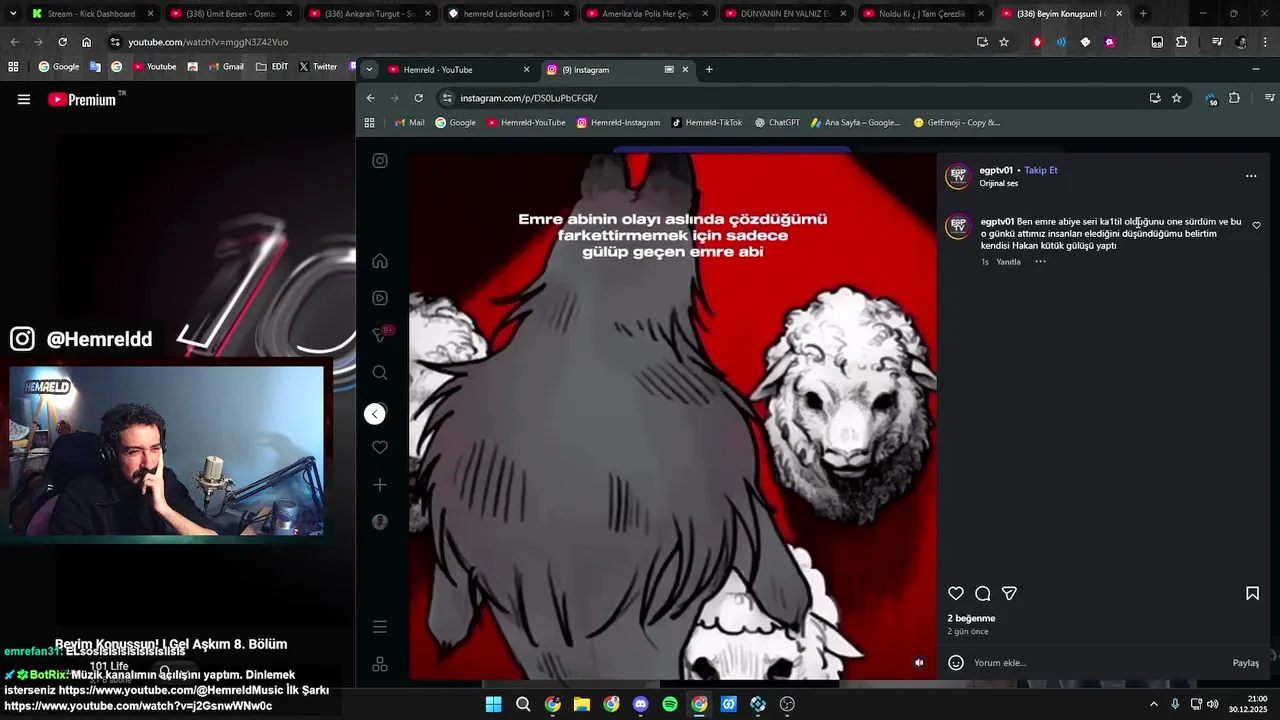Screen dimensions: 1280x720
Task: Show hidden system tray icons chevron
Action: [1153, 704]
